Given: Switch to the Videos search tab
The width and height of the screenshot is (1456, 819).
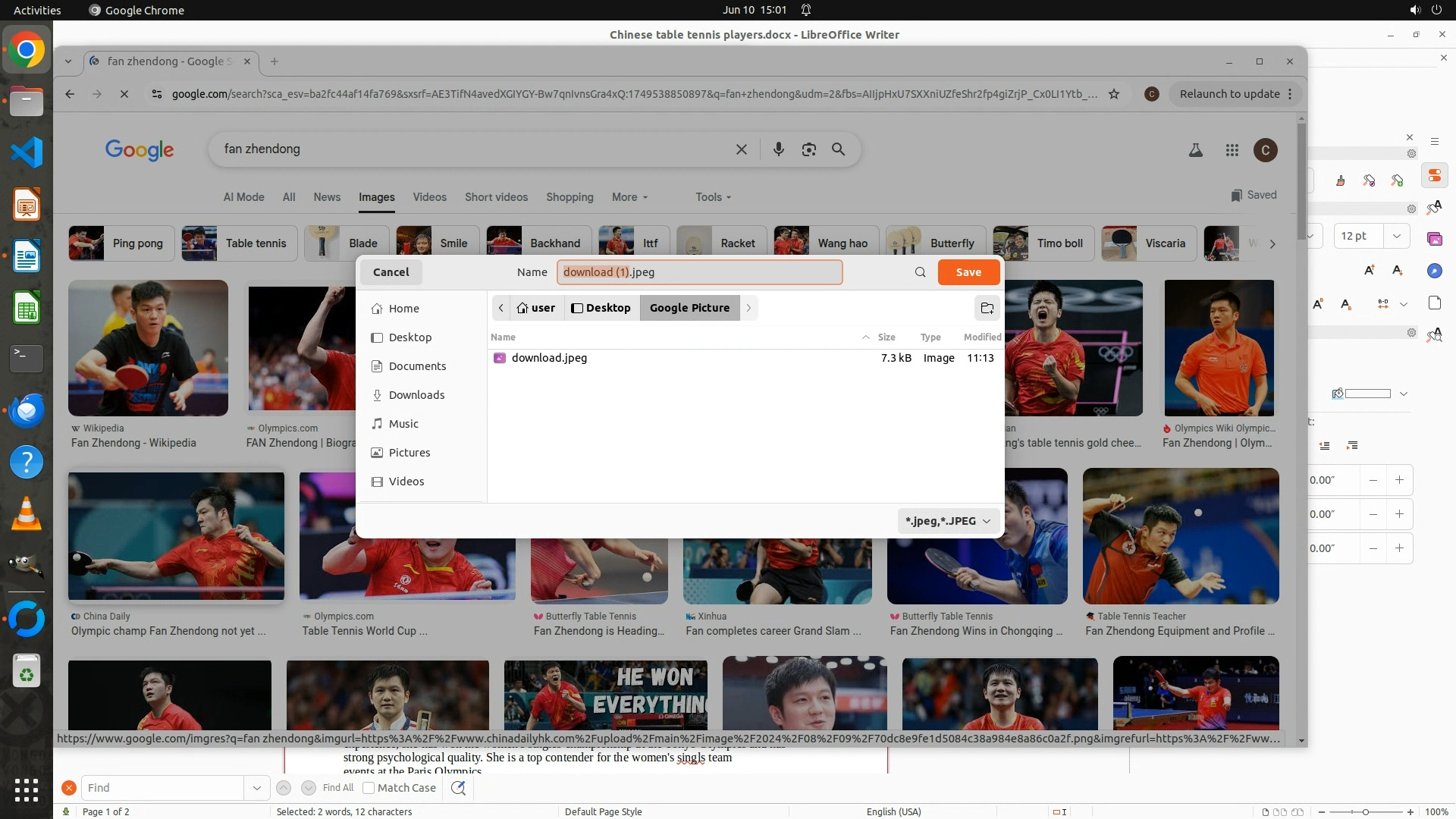Looking at the screenshot, I should tap(429, 197).
